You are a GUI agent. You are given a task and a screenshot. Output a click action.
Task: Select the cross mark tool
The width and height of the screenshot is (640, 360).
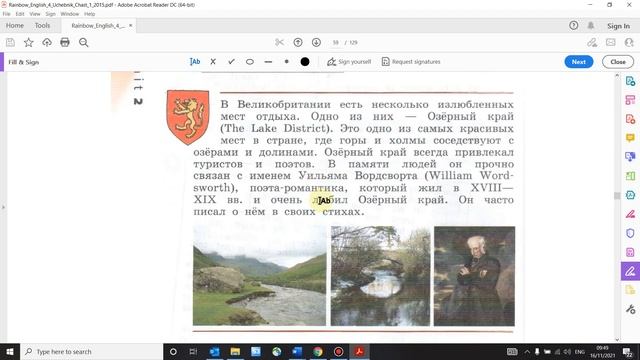(x=213, y=62)
